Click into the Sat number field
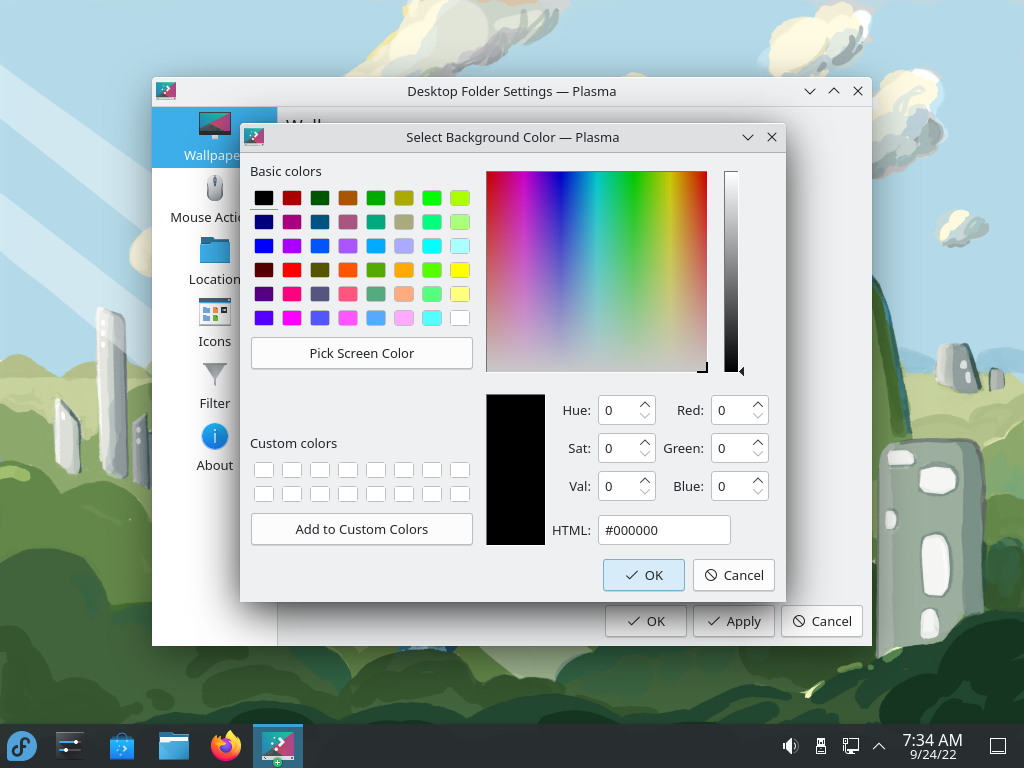 point(617,449)
